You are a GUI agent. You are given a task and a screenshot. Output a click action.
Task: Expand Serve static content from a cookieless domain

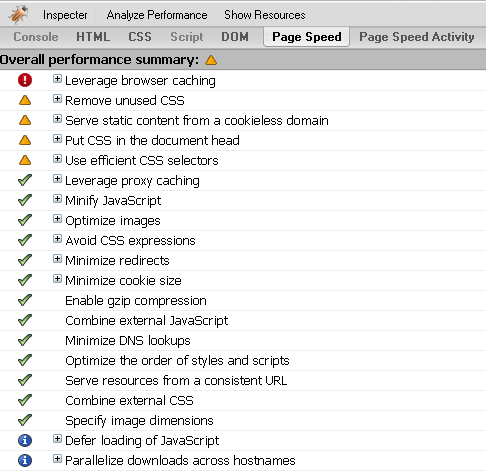point(57,119)
